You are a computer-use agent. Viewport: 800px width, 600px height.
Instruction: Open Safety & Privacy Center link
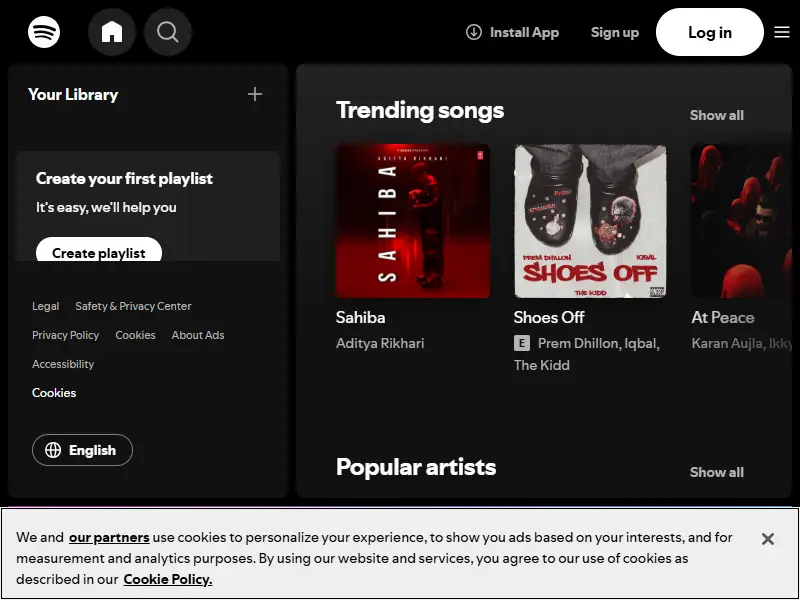tap(133, 306)
